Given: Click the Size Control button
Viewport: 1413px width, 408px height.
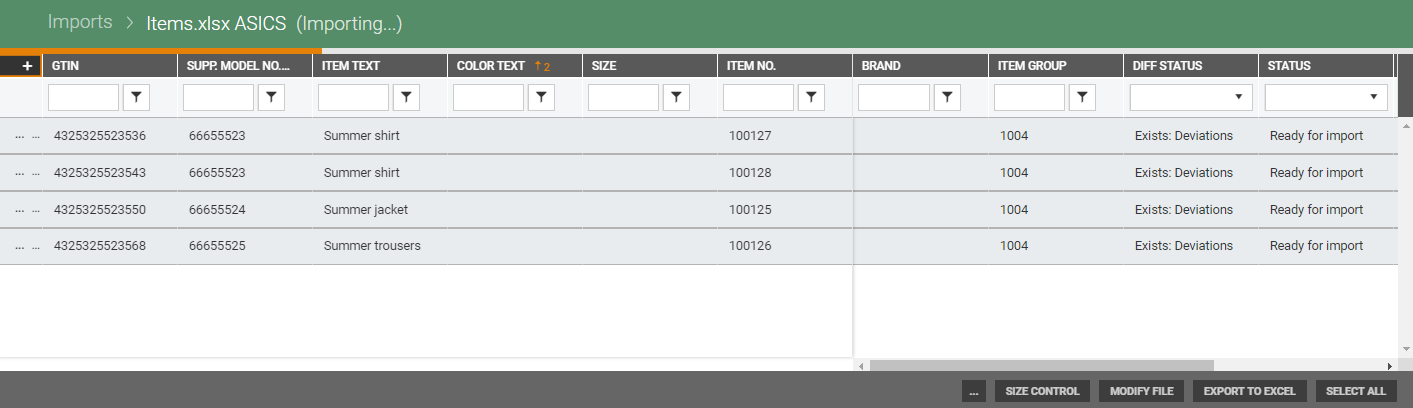Looking at the screenshot, I should point(1042,391).
